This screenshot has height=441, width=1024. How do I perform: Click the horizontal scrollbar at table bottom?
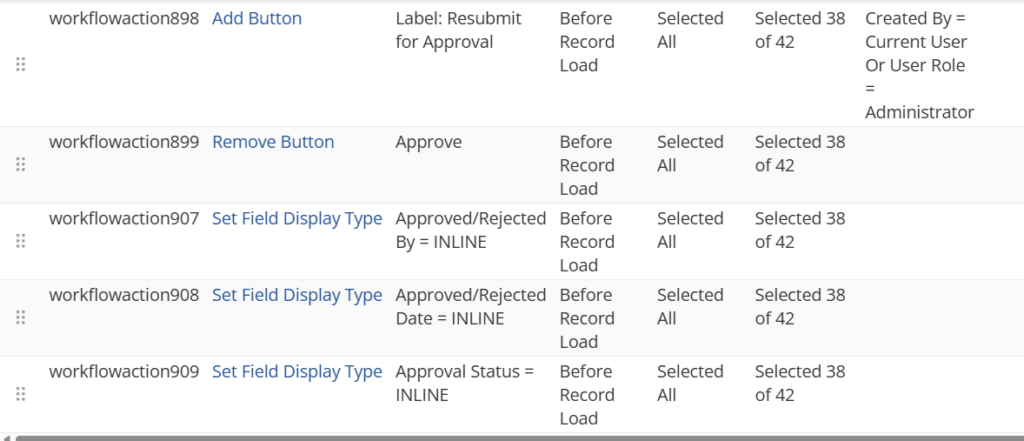pos(519,438)
